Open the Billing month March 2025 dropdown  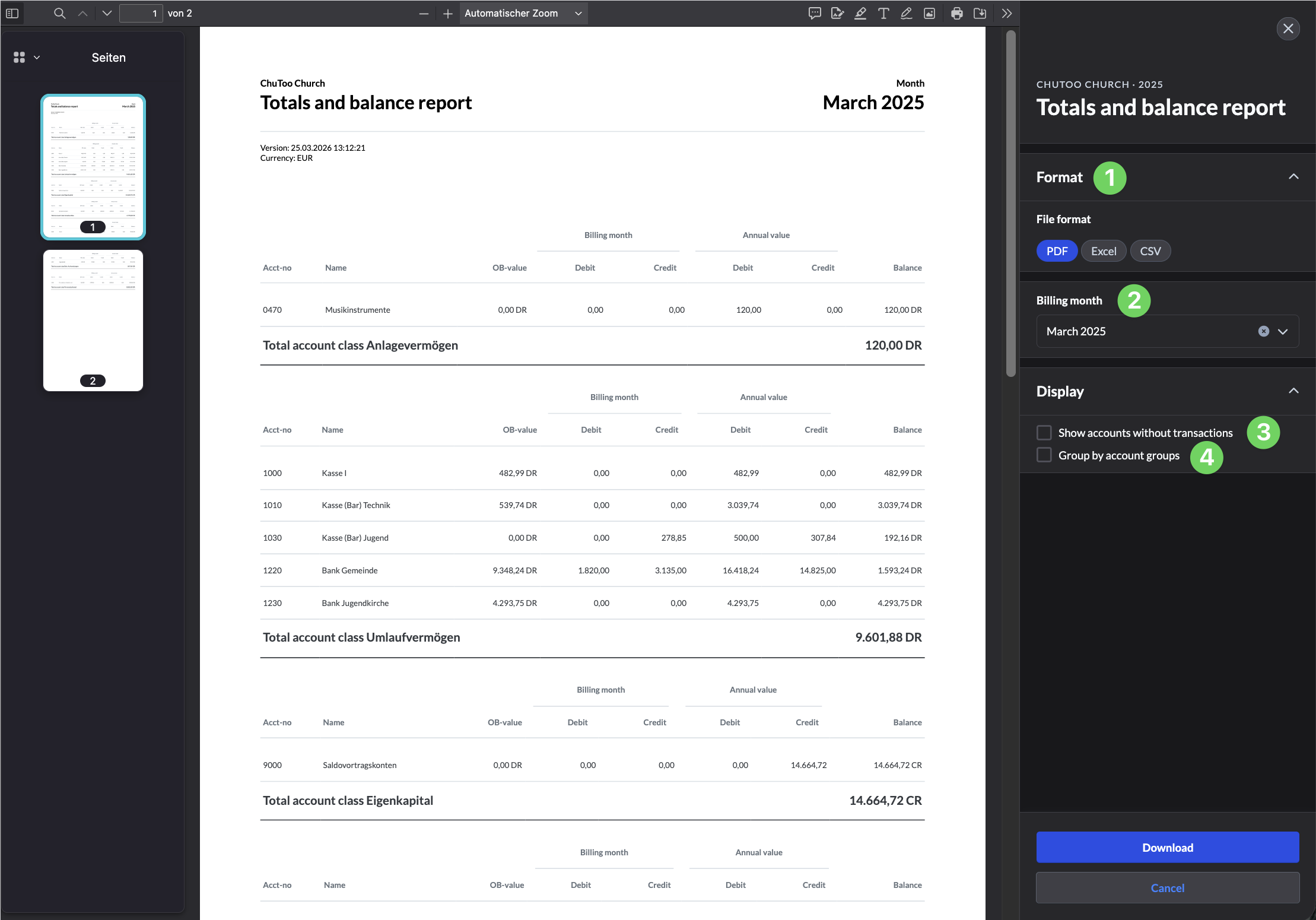tap(1283, 331)
